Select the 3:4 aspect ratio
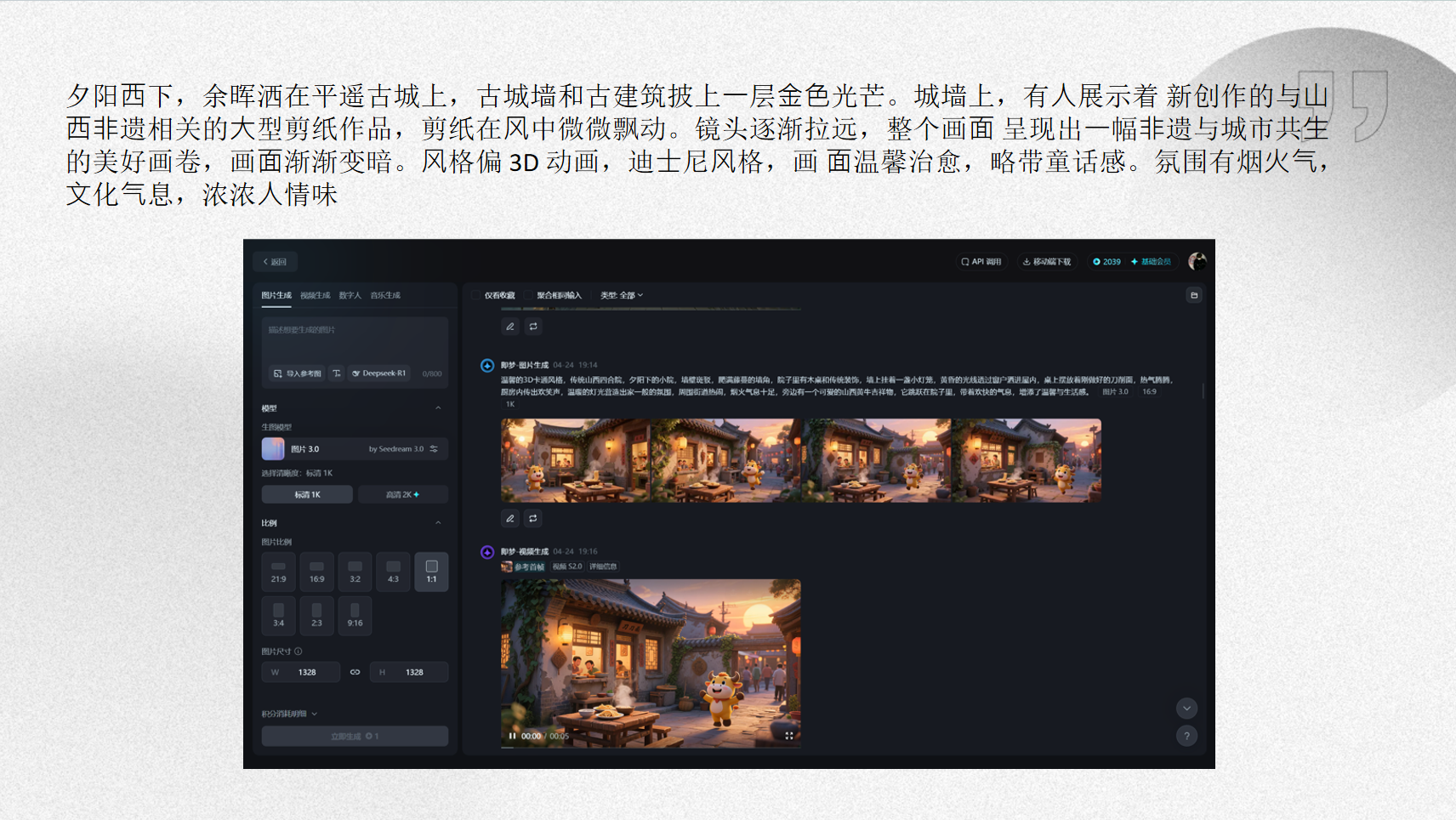This screenshot has height=820, width=1456. tap(279, 615)
